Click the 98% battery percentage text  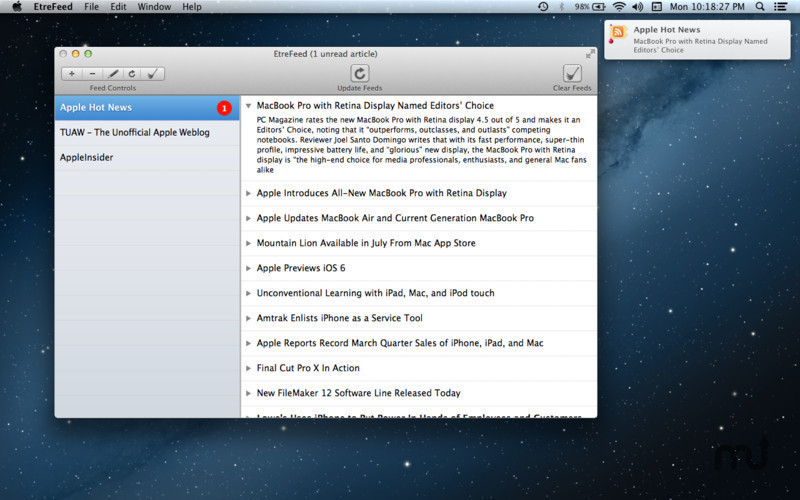click(x=582, y=7)
